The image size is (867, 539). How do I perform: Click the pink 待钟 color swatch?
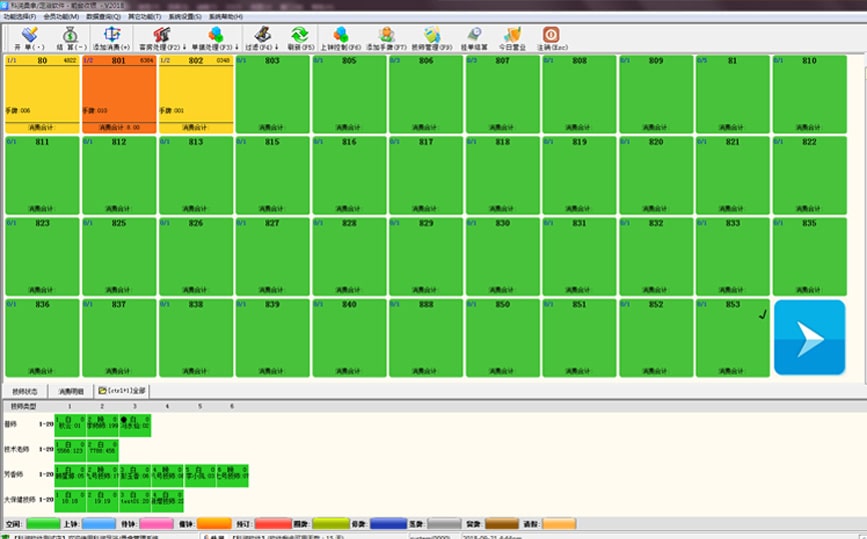pyautogui.click(x=156, y=524)
